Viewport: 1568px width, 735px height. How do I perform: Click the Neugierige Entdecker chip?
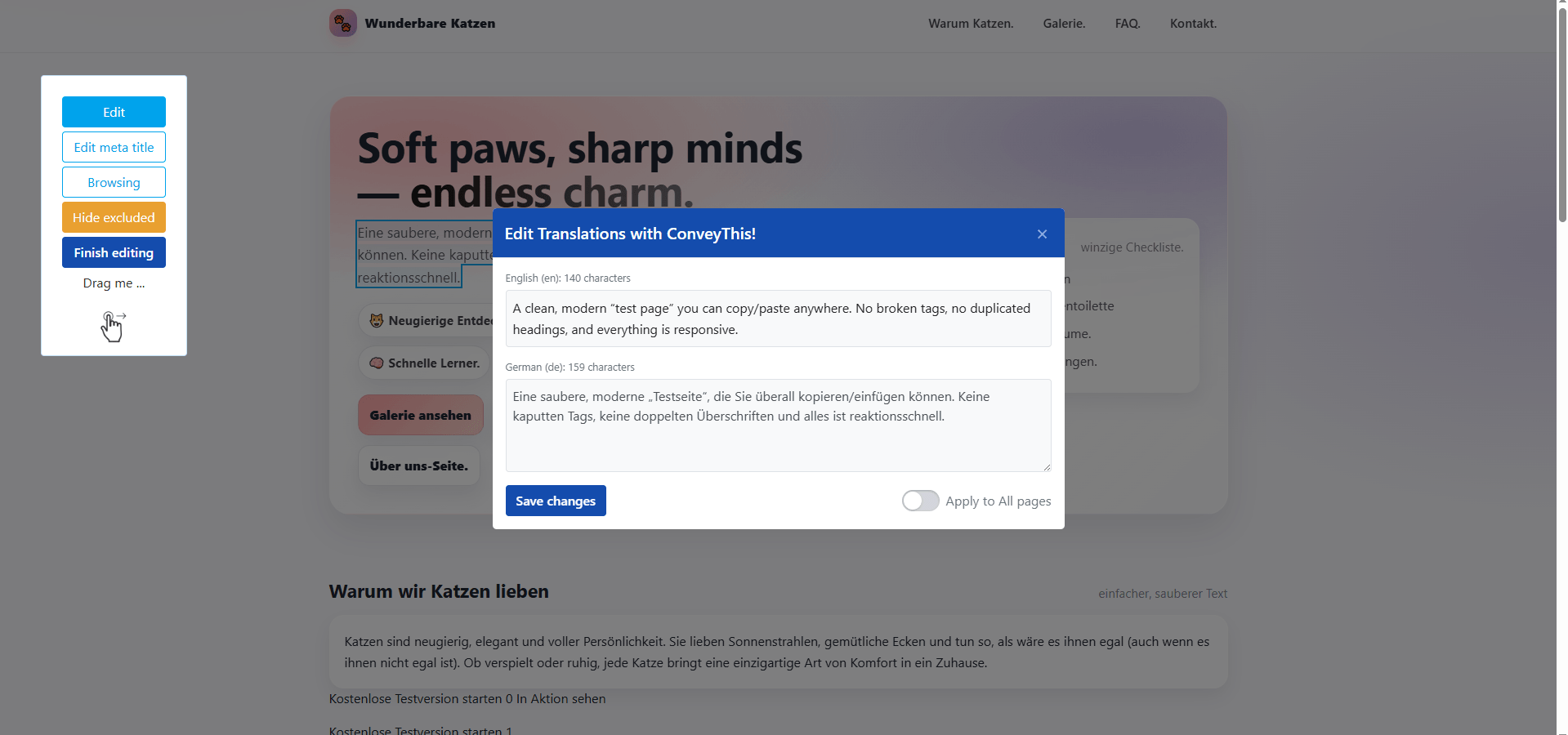coord(426,320)
